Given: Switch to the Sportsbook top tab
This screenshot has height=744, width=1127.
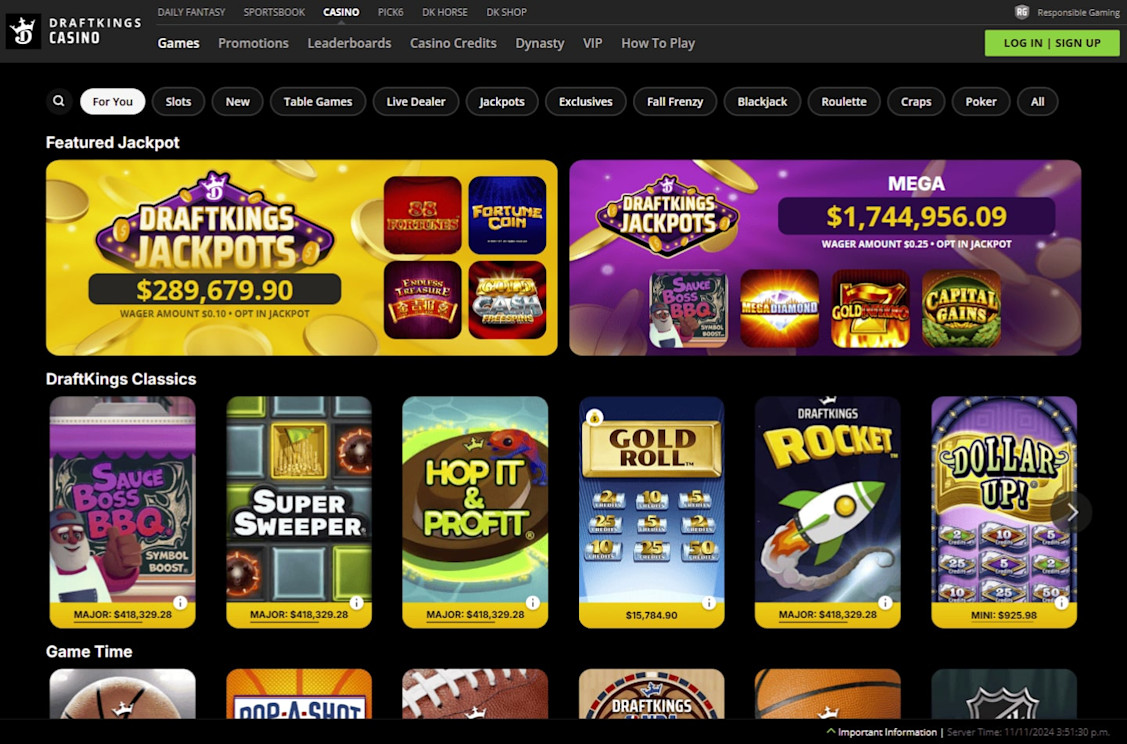Looking at the screenshot, I should [x=274, y=12].
